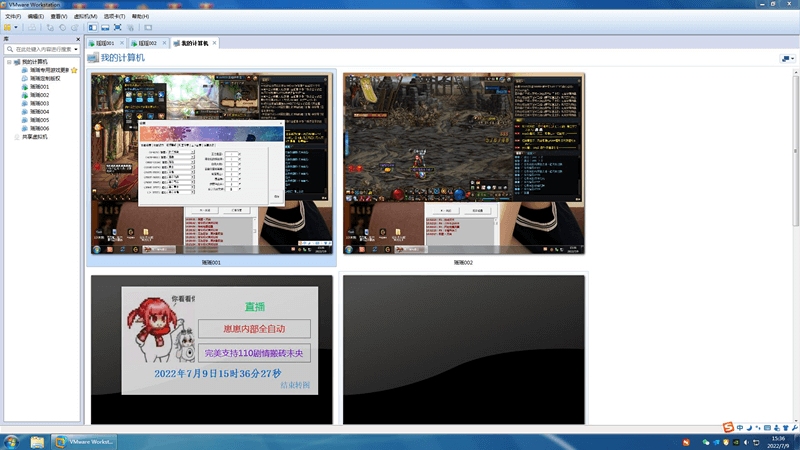This screenshot has width=800, height=450.
Task: Open the 查看(V) menu
Action: tap(59, 16)
